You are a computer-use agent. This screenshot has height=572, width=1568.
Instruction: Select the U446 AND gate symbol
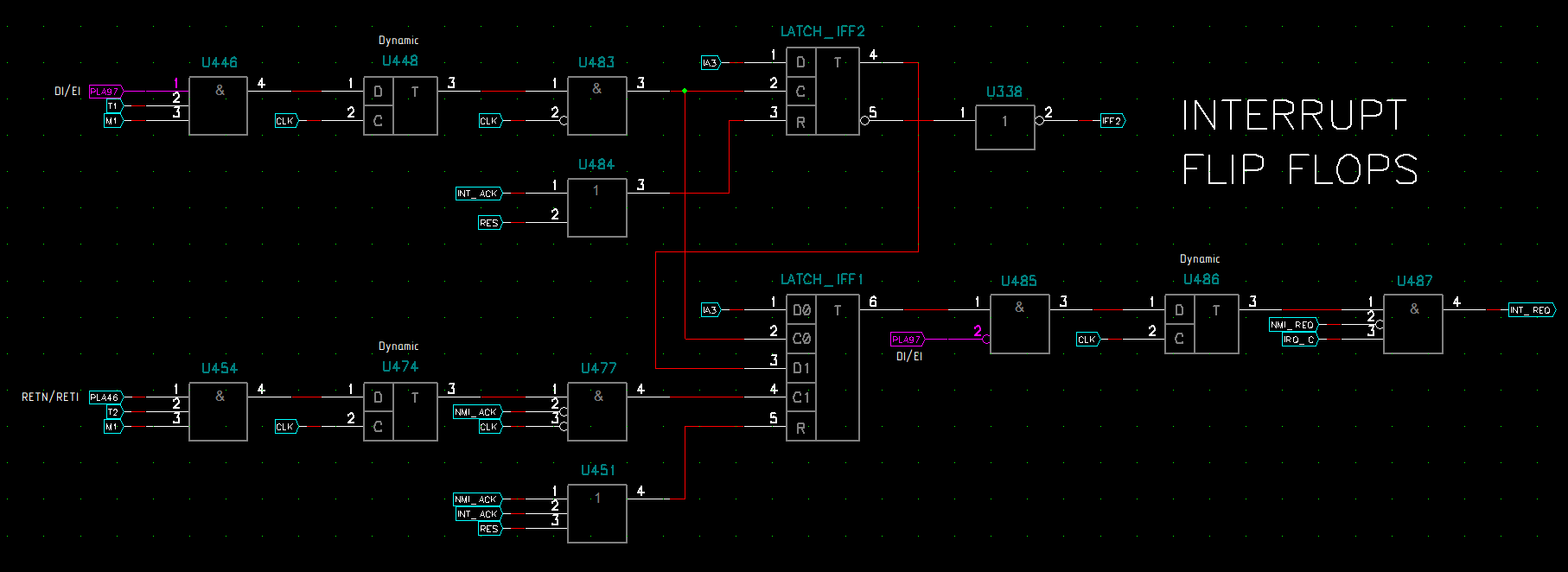point(218,105)
